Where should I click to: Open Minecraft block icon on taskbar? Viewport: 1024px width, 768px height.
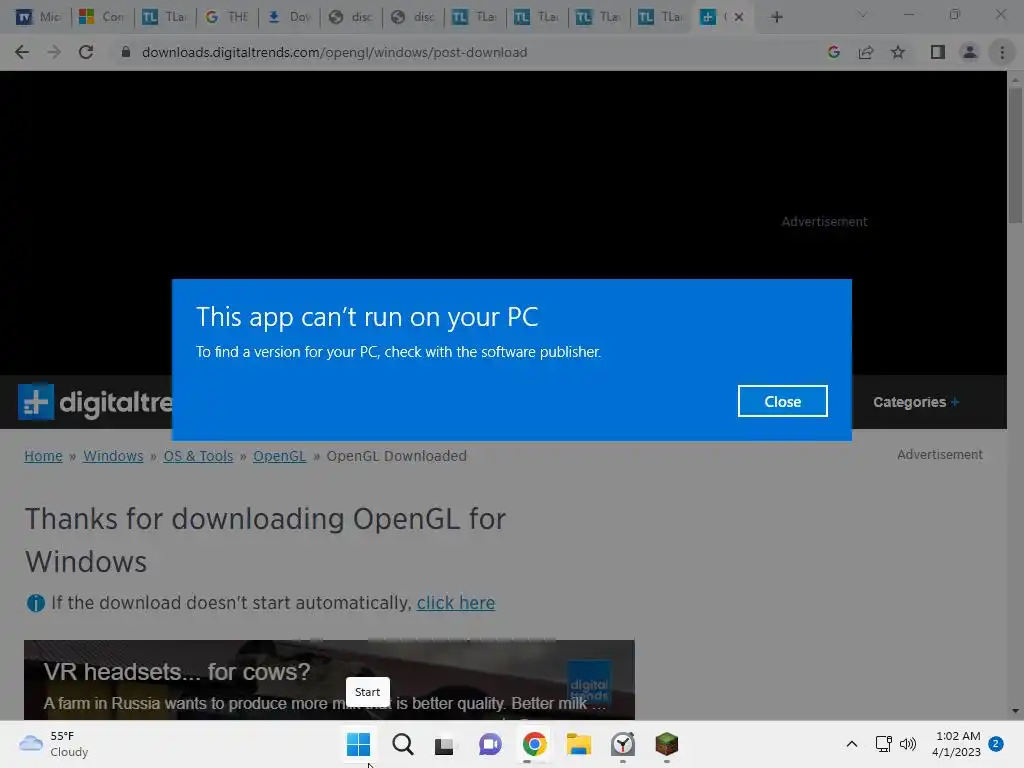(x=666, y=744)
